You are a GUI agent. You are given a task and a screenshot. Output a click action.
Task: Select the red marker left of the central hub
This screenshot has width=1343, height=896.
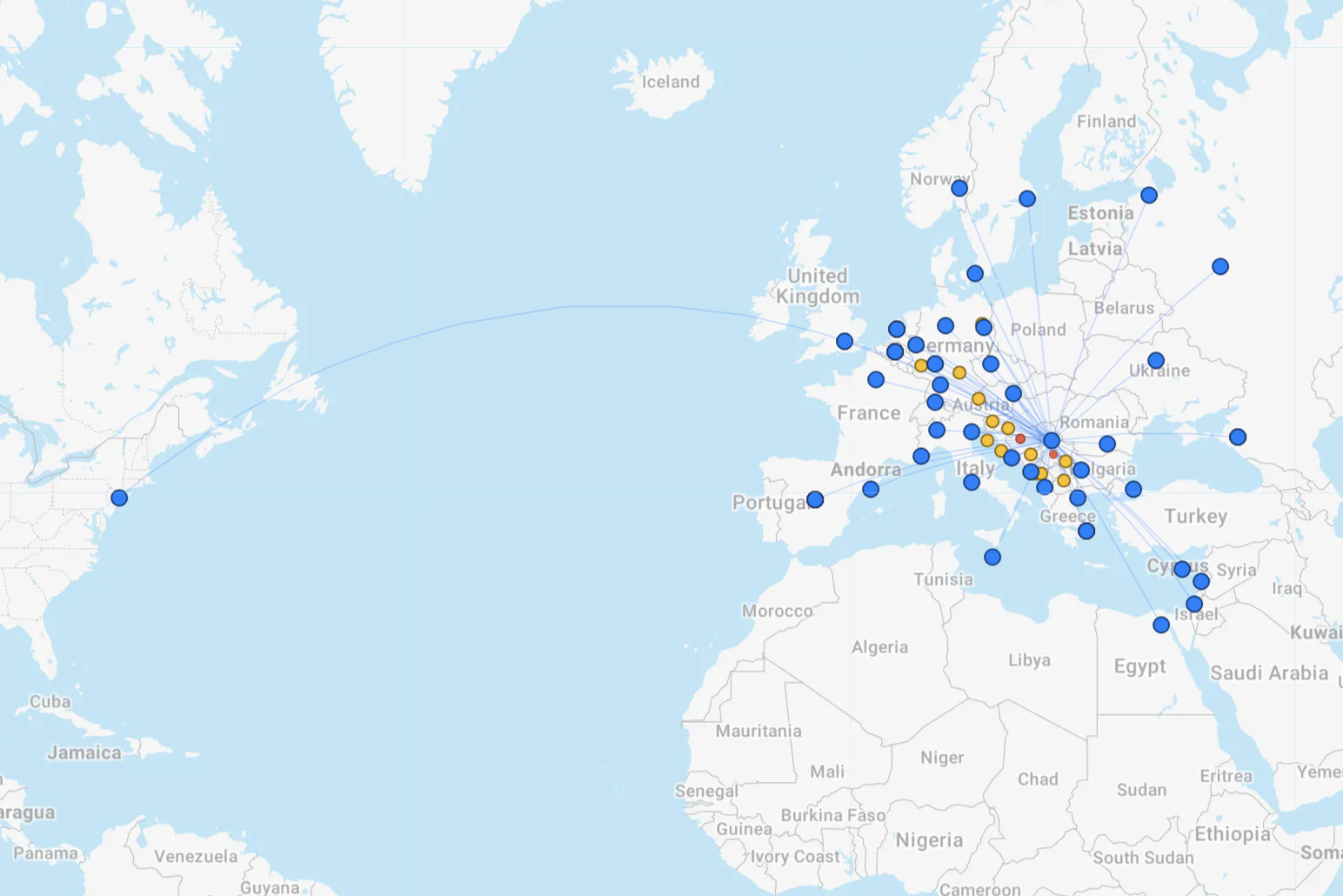(x=1020, y=438)
